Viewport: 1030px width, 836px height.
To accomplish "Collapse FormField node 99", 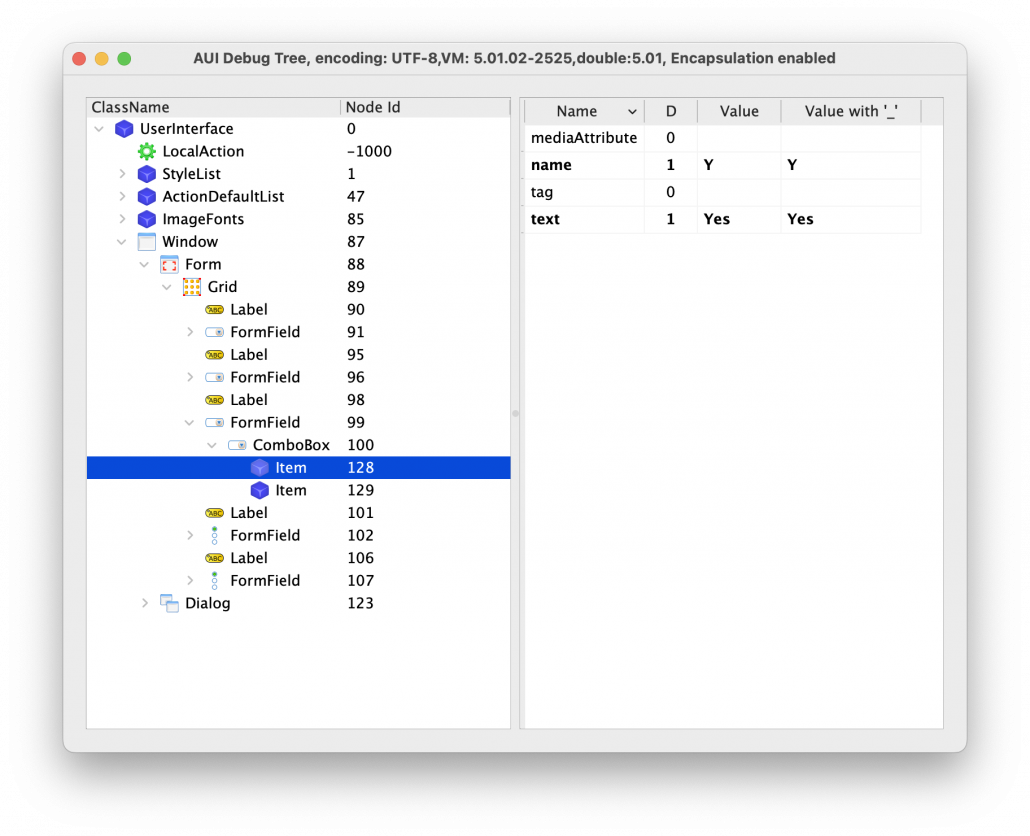I will click(x=189, y=423).
